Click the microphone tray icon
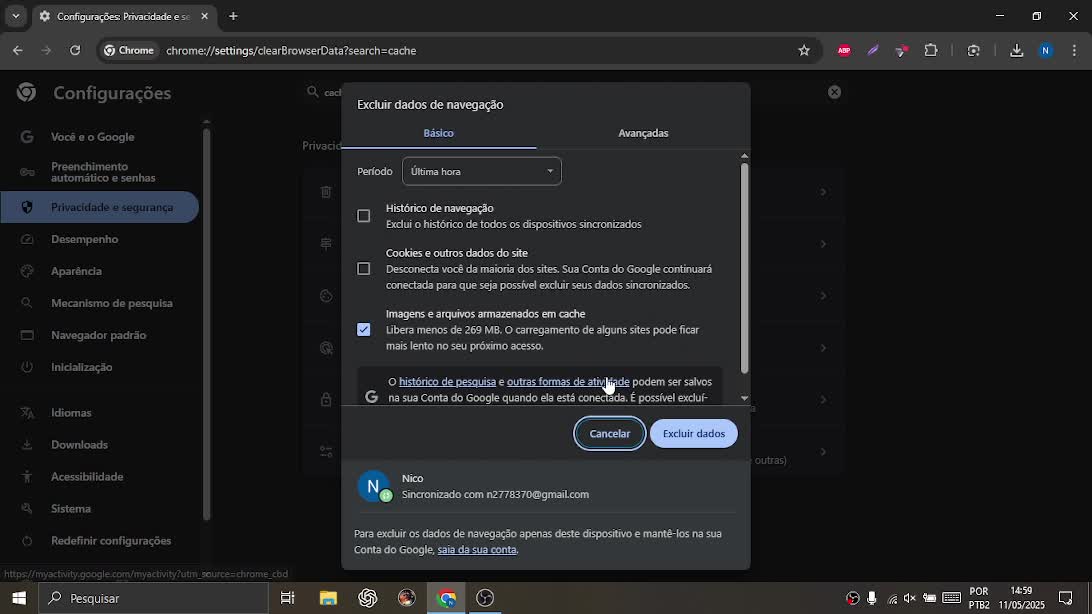The width and height of the screenshot is (1092, 614). click(x=871, y=598)
